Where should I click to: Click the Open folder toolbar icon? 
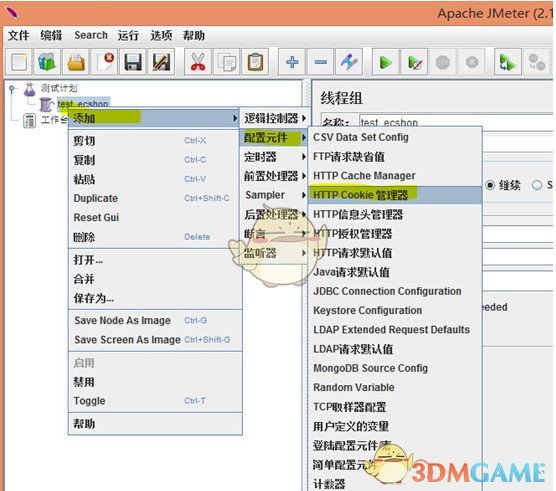click(x=76, y=62)
